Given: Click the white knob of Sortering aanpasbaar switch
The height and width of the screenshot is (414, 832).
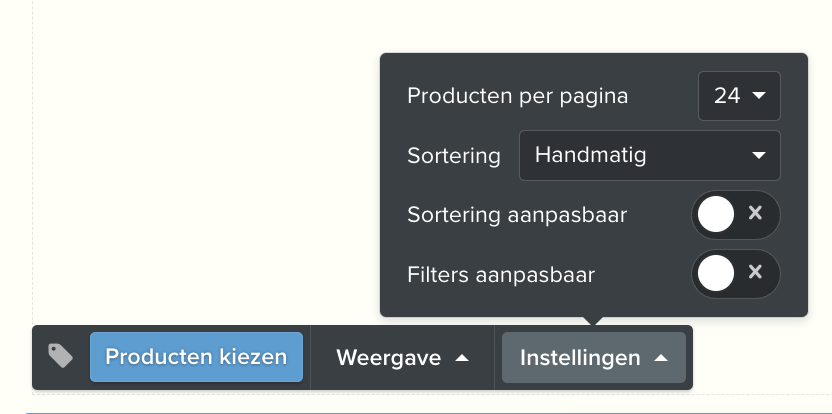Looking at the screenshot, I should (x=716, y=214).
